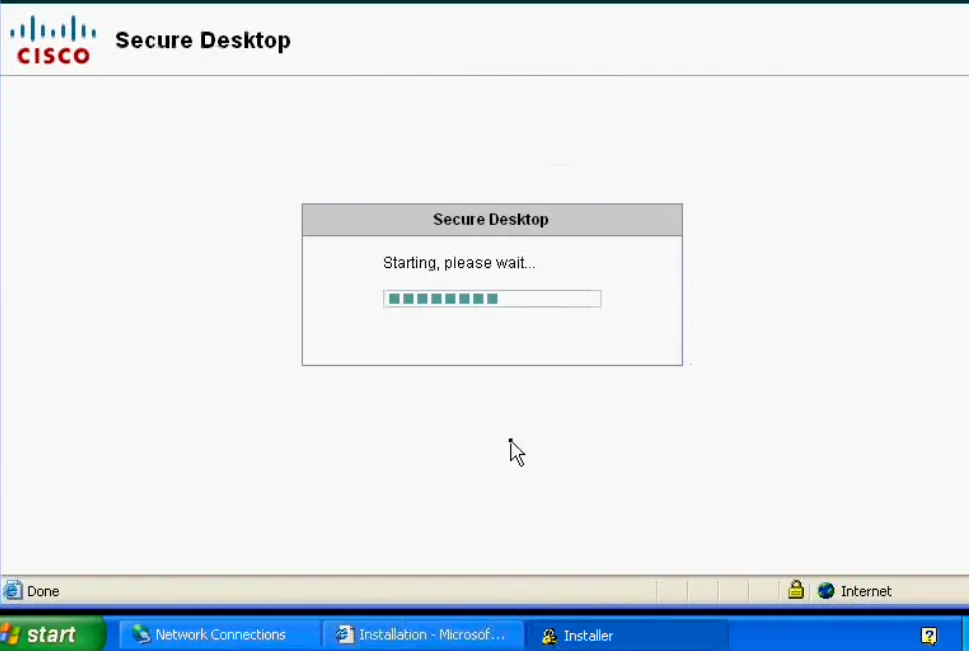This screenshot has width=969, height=651.
Task: Click the Cisco logo in the header
Action: (x=51, y=38)
